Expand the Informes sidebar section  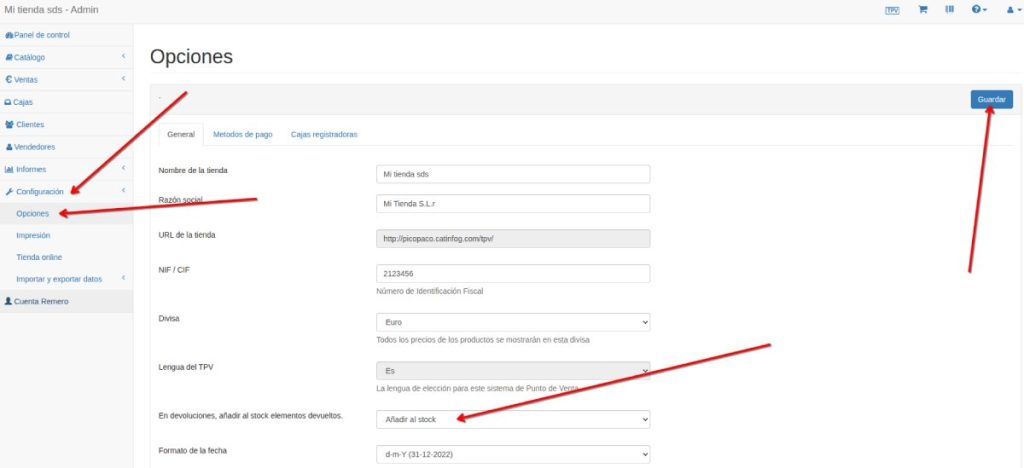point(31,169)
